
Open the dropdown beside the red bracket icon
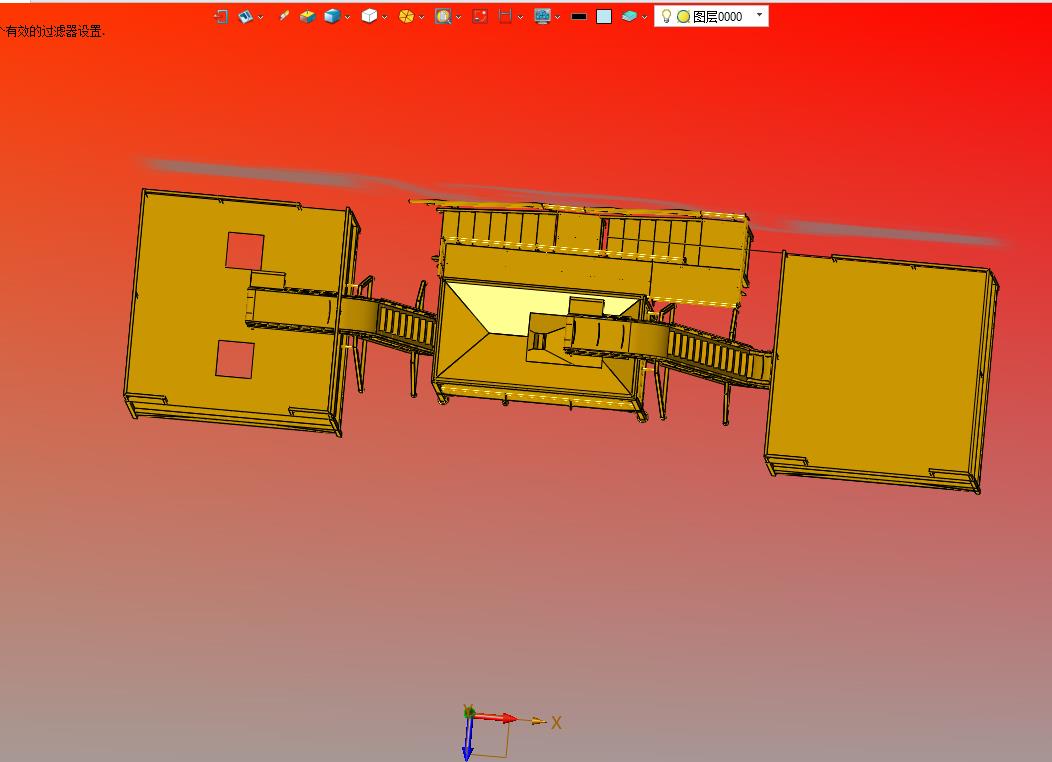pyautogui.click(x=521, y=17)
